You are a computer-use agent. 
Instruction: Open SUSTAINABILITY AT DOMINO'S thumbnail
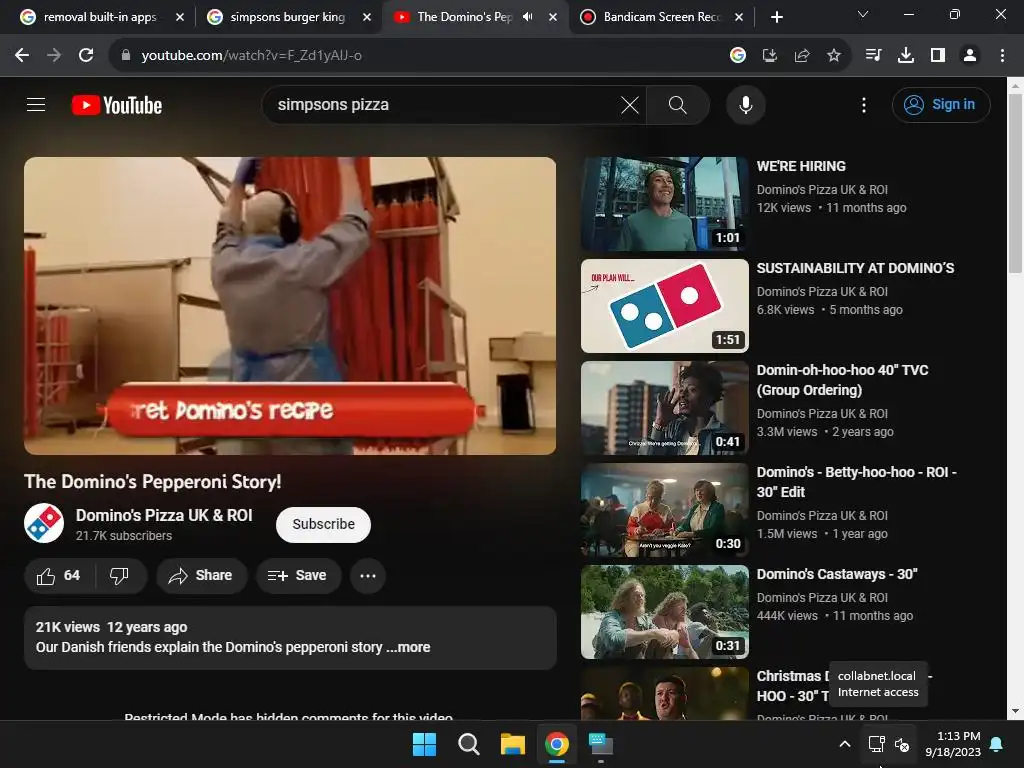coord(665,306)
